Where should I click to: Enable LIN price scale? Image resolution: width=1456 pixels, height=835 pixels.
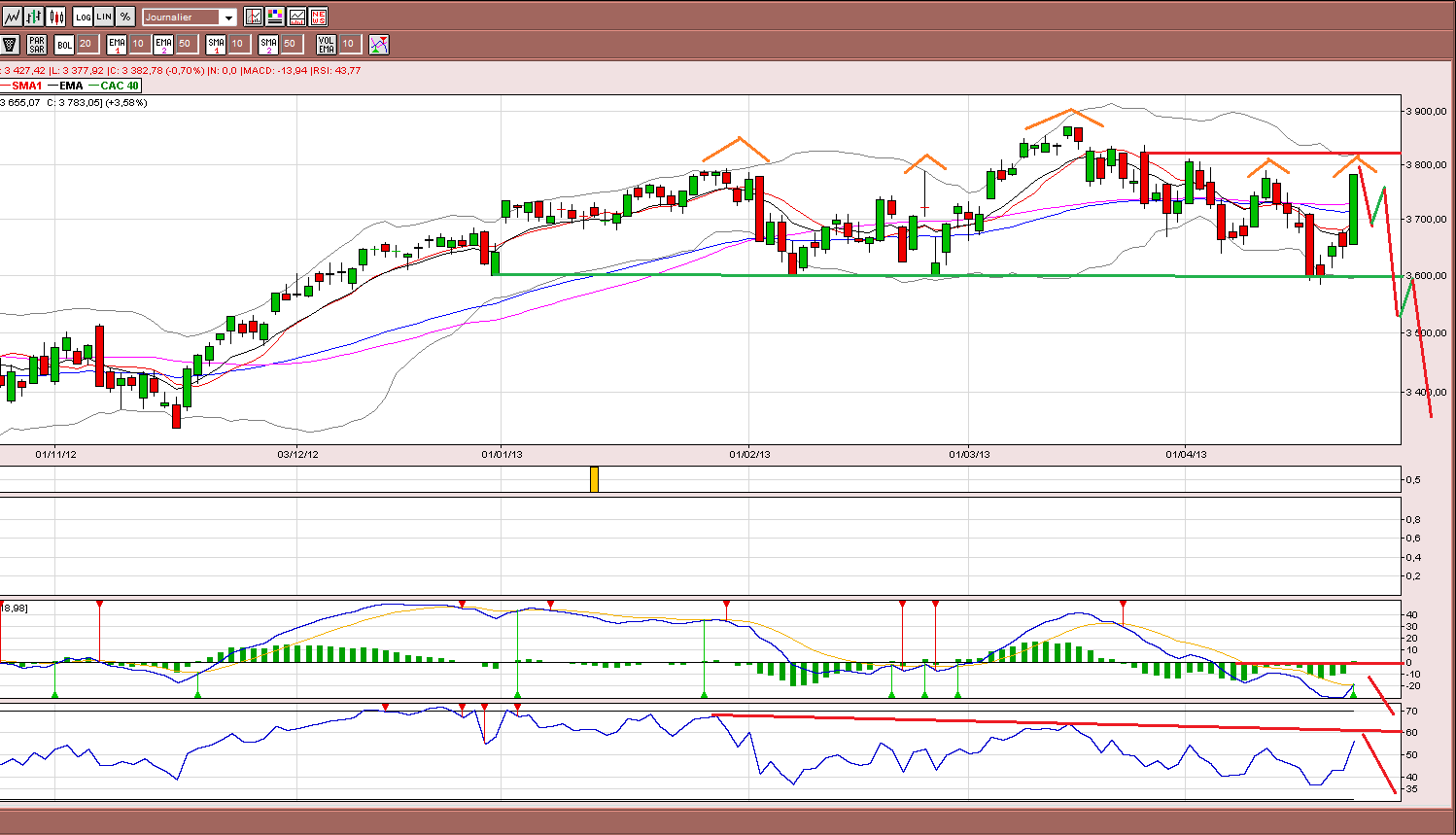point(104,17)
